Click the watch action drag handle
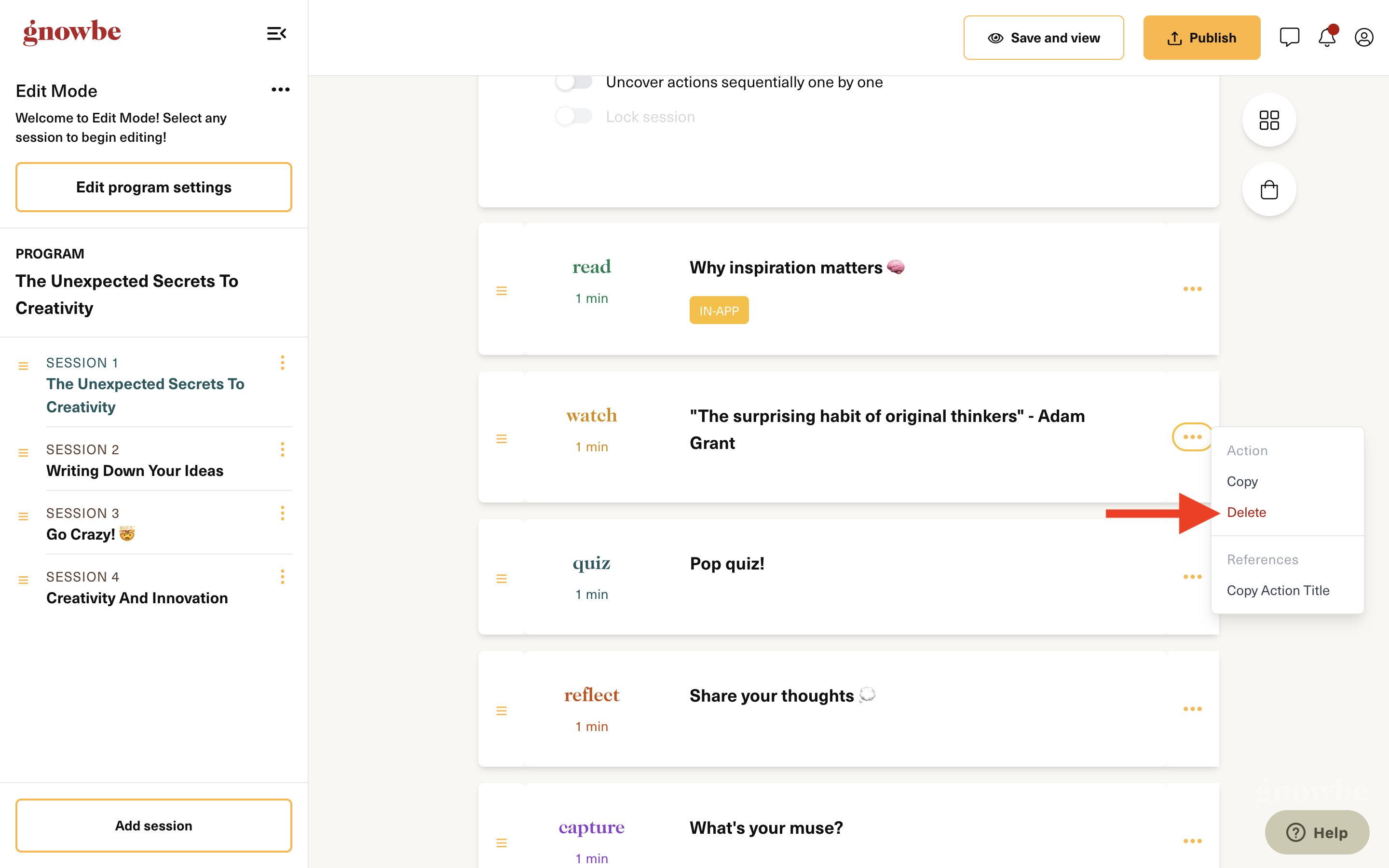Screen dimensions: 1389x868 click(x=502, y=439)
